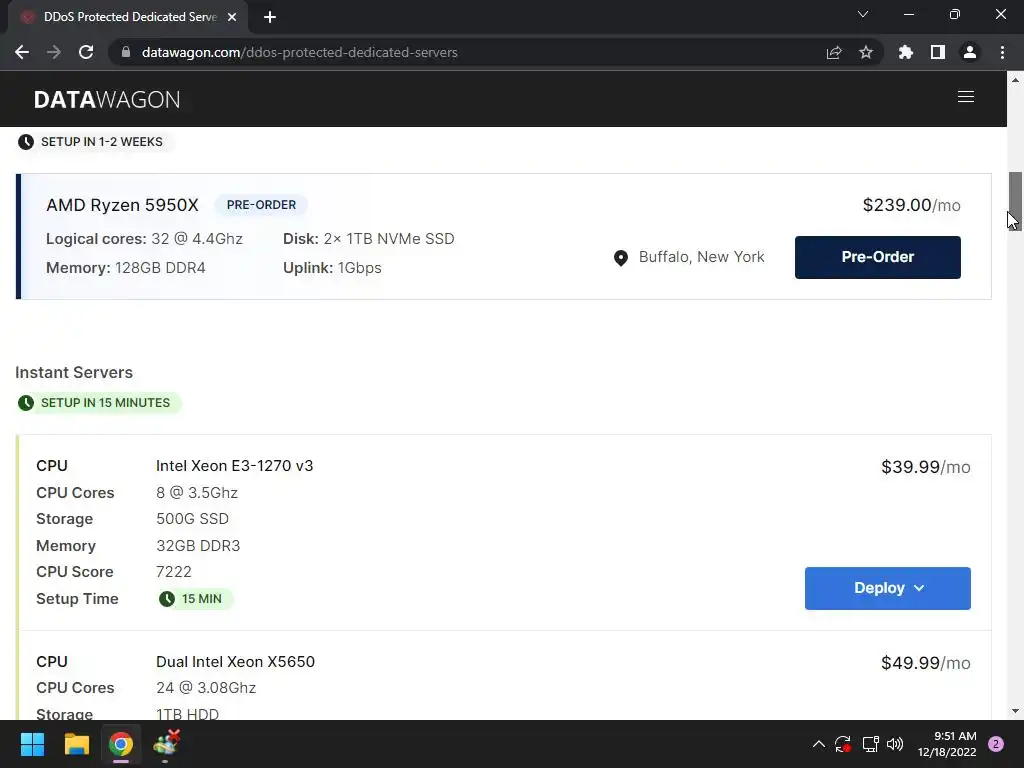Click Intel Xeon E3-1270 v3 text
Image resolution: width=1024 pixels, height=768 pixels.
[x=234, y=466]
